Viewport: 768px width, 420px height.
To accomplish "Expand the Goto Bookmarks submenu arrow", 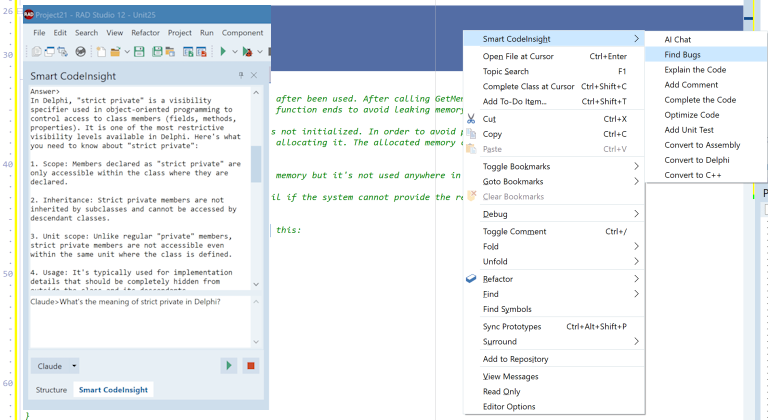I will 636,181.
